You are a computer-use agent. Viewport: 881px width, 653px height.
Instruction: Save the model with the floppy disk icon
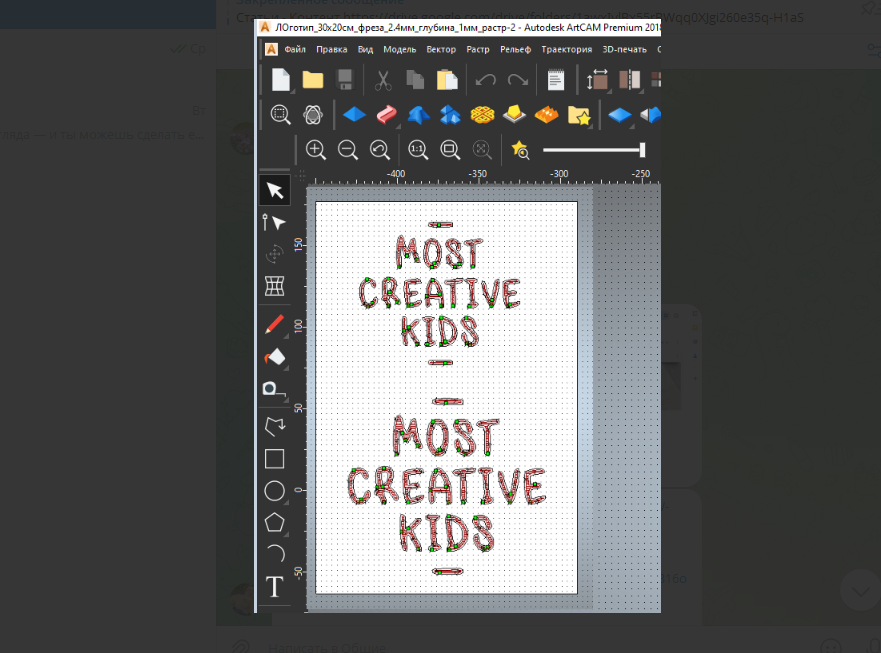tap(344, 80)
